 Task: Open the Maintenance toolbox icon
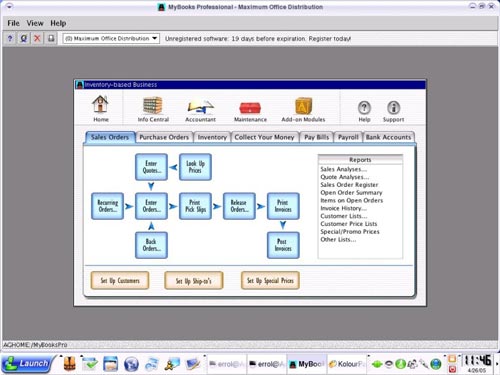pyautogui.click(x=250, y=108)
